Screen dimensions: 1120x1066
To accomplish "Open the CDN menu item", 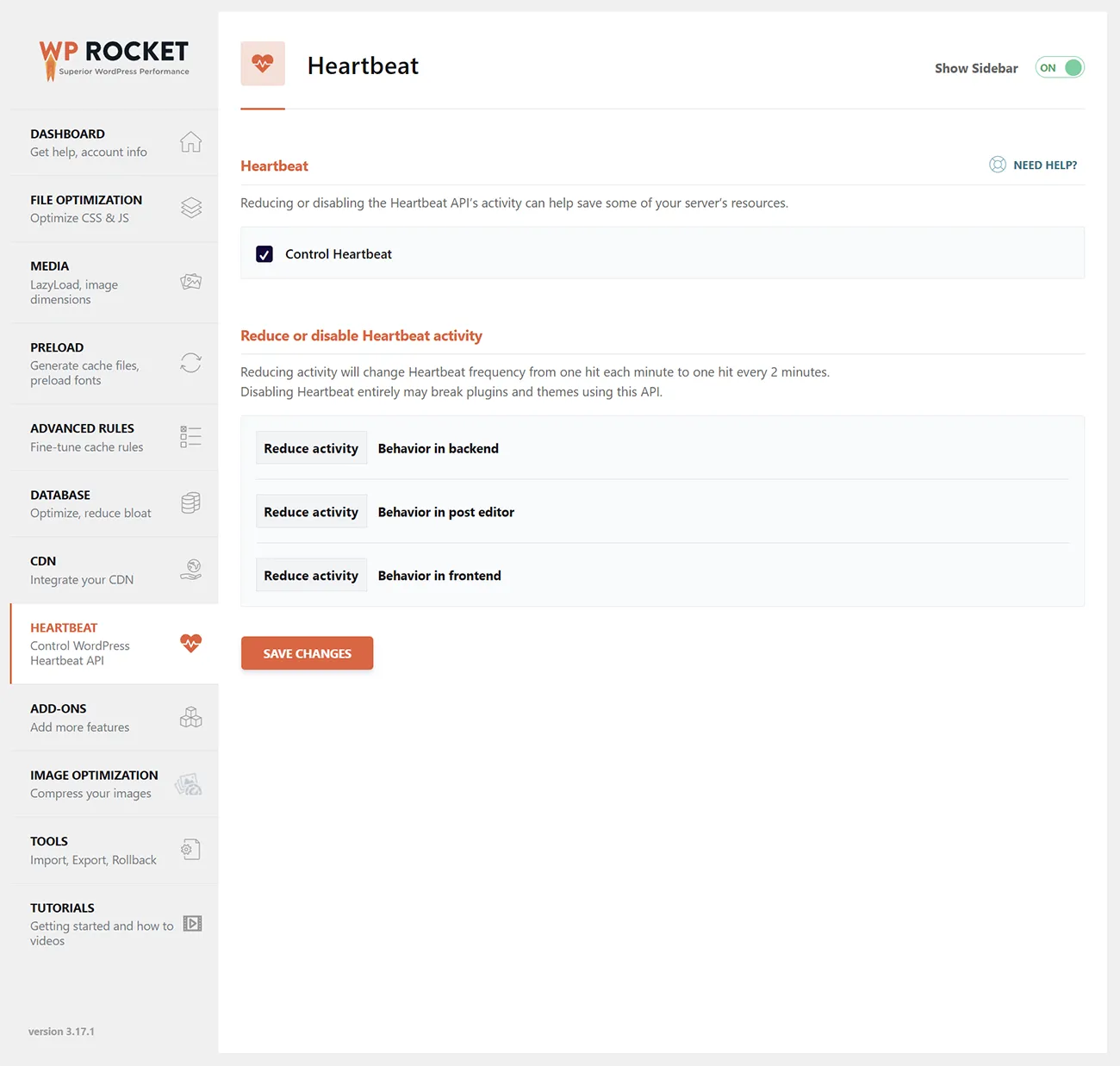I will pyautogui.click(x=114, y=570).
